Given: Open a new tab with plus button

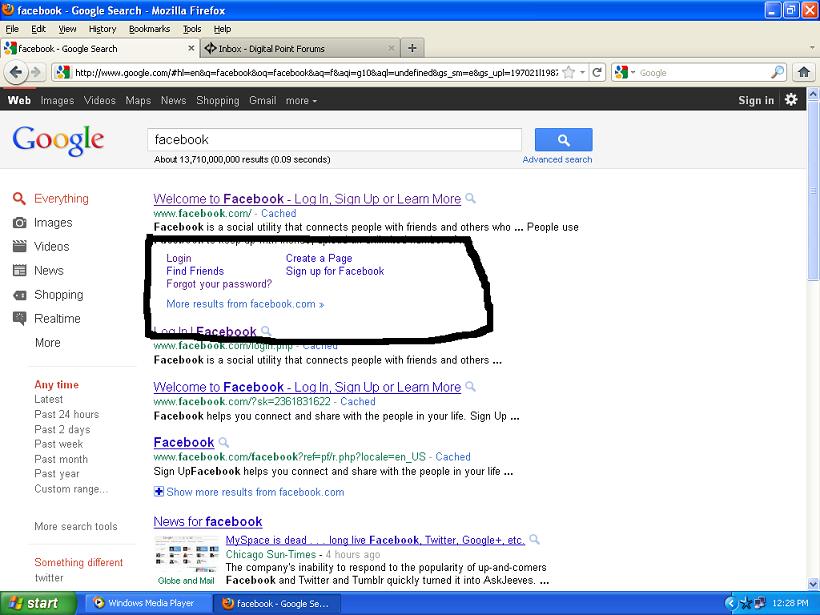Looking at the screenshot, I should [x=412, y=48].
